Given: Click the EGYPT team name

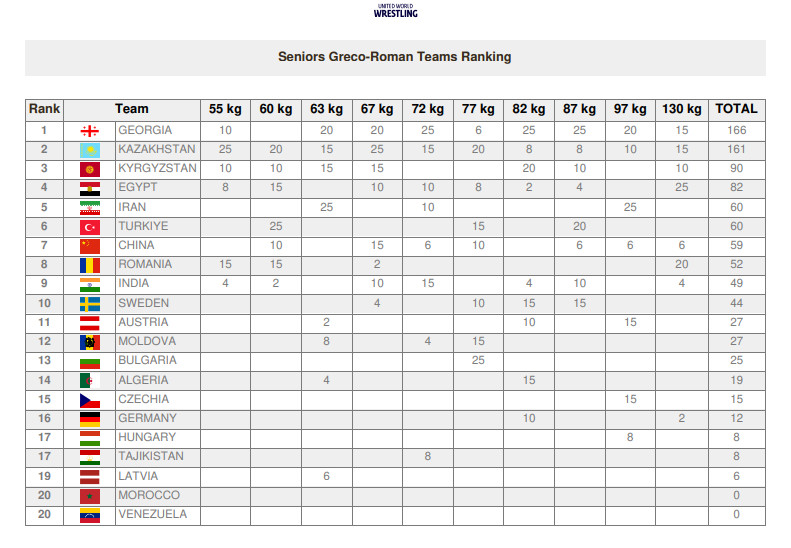Looking at the screenshot, I should coord(137,188).
